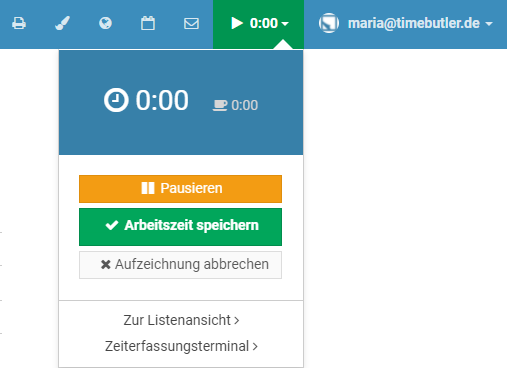Click the user avatar next to maria@timebutler.de

pyautogui.click(x=329, y=23)
